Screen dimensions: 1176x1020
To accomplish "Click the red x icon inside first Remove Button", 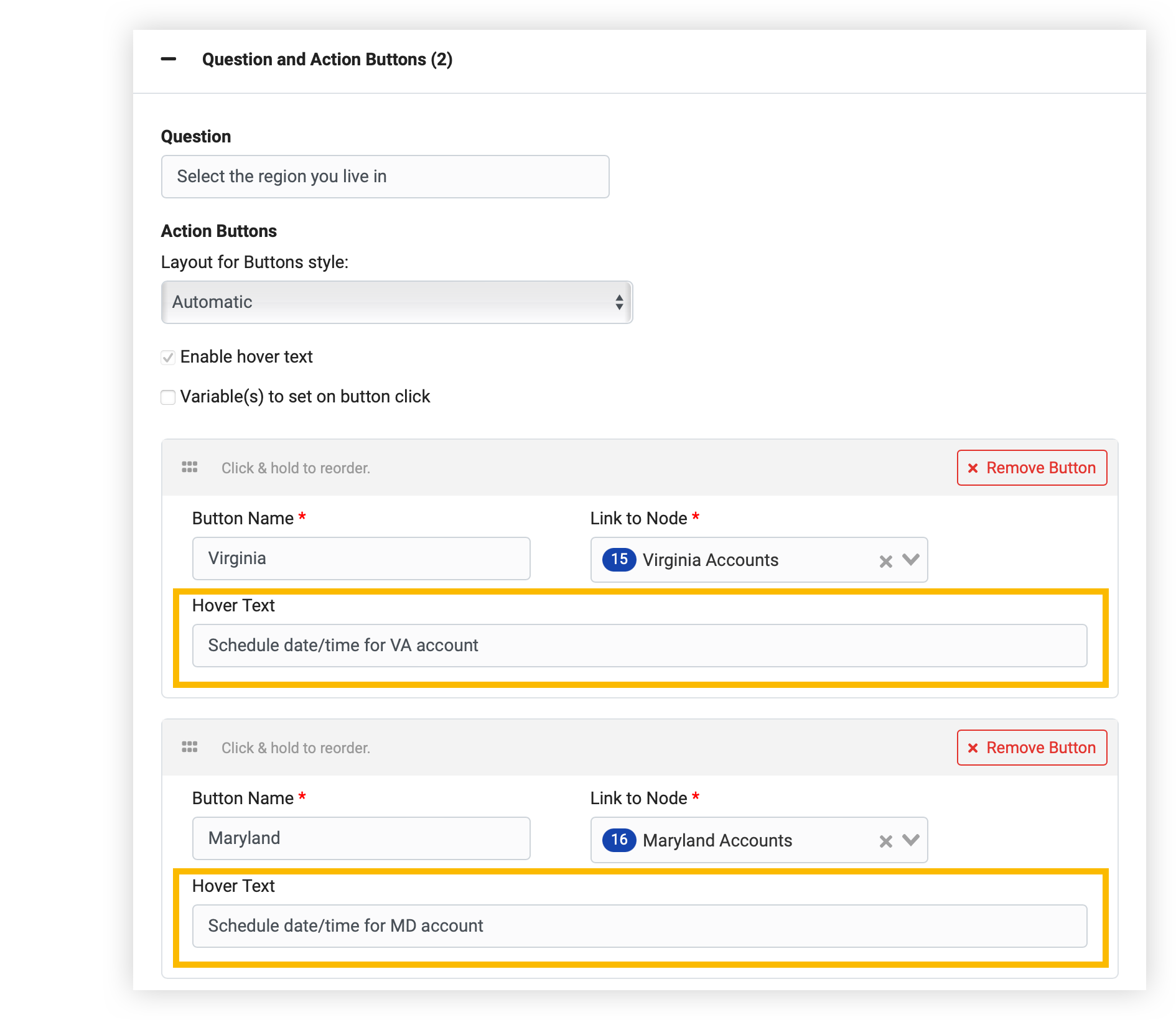I will pyautogui.click(x=974, y=468).
